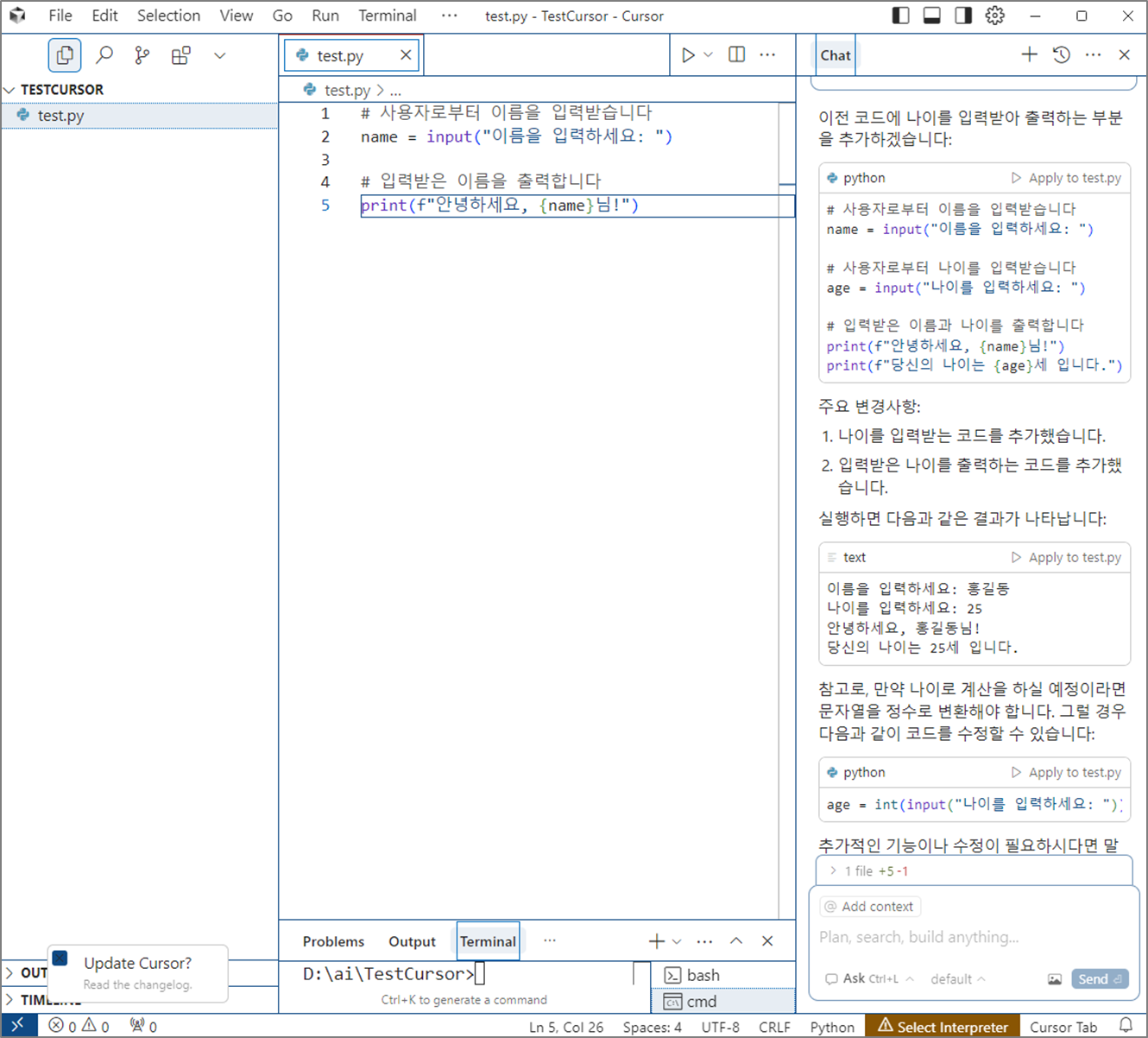This screenshot has width=1148, height=1038.
Task: Run the Python file play icon
Action: [688, 55]
